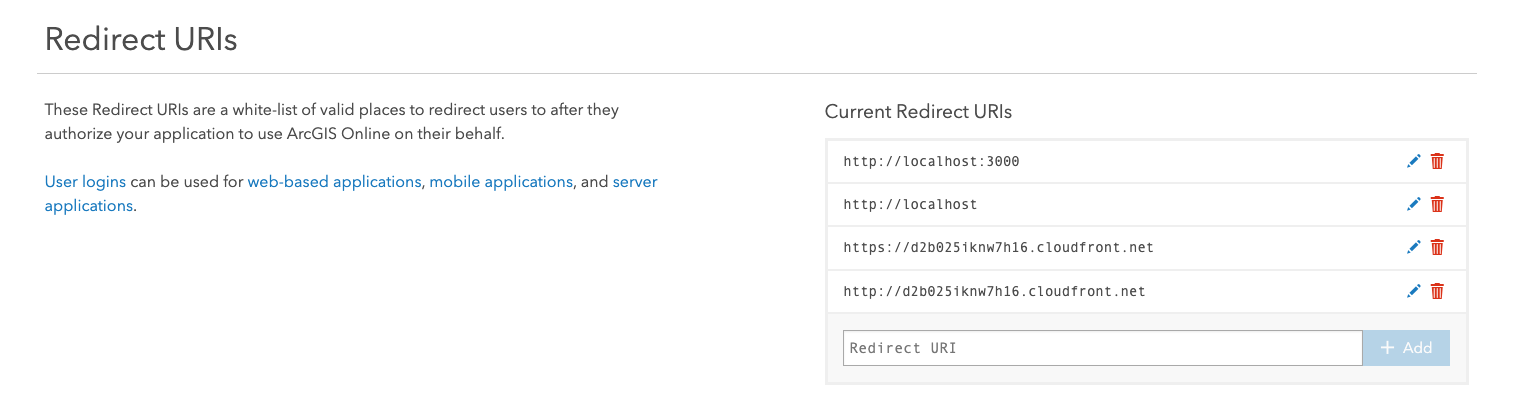This screenshot has width=1537, height=401.
Task: Edit the http://localhost redirect URI
Action: coord(1413,204)
